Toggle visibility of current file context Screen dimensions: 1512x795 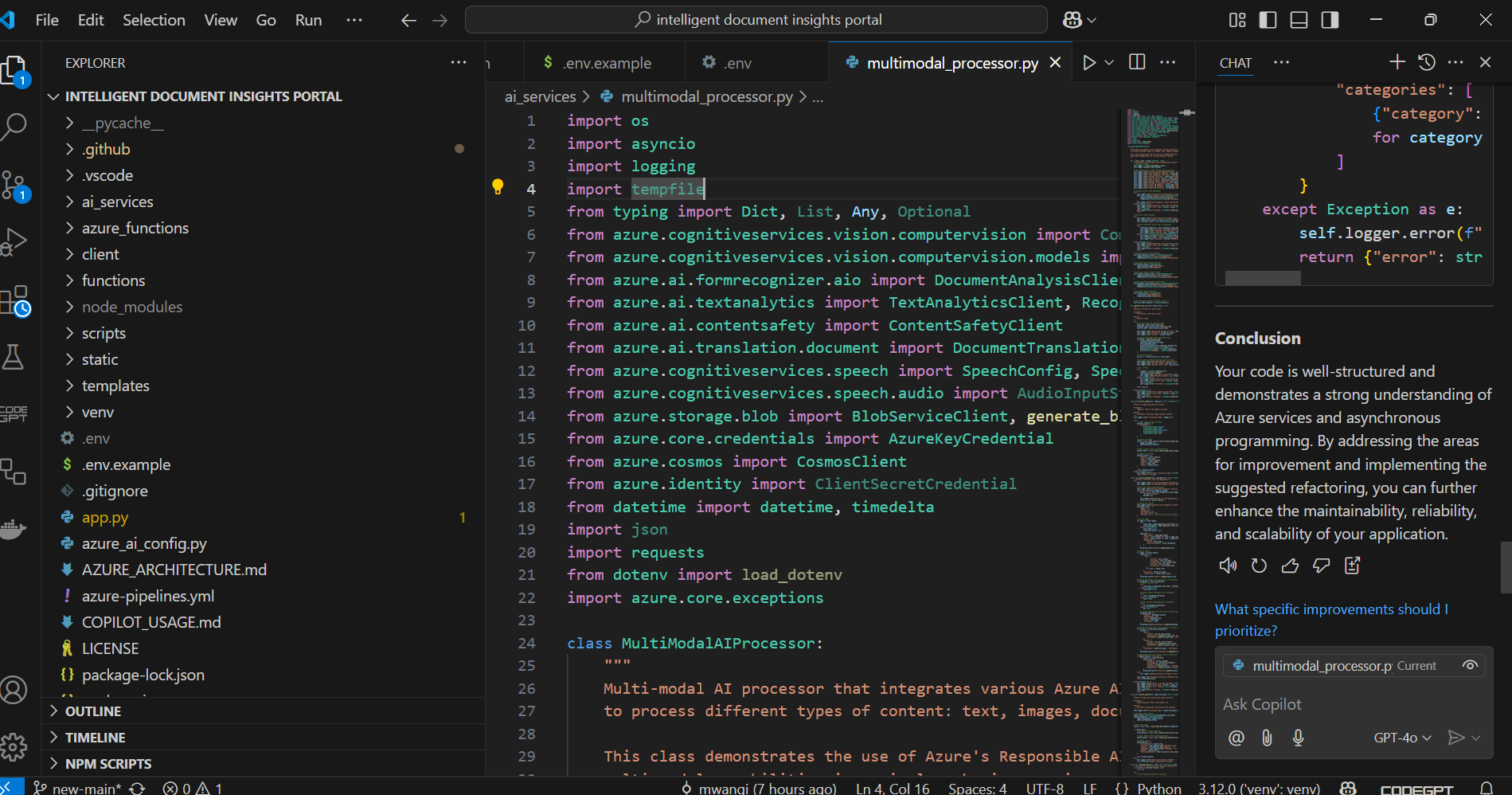coord(1470,665)
